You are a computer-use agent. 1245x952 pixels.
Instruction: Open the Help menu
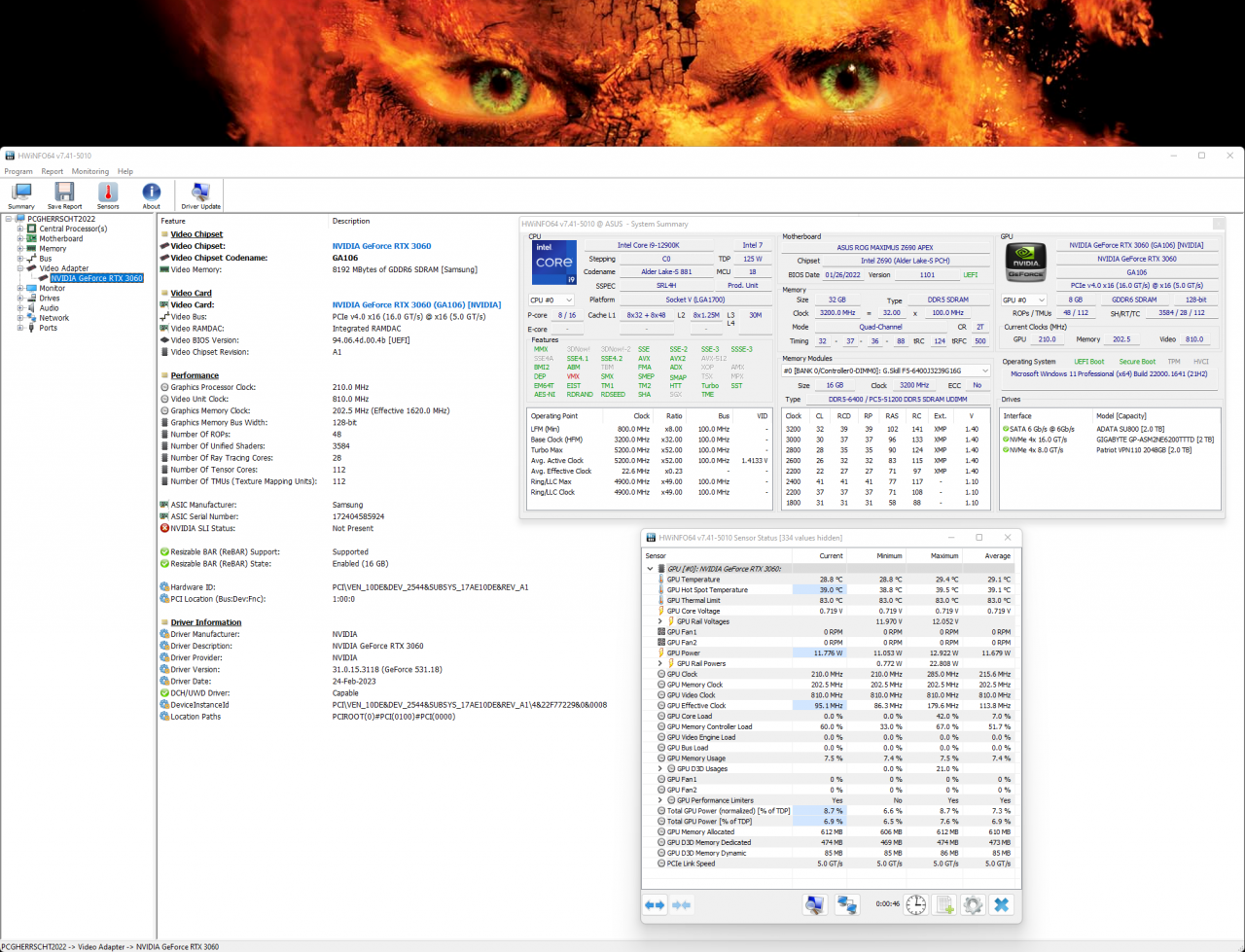[125, 171]
